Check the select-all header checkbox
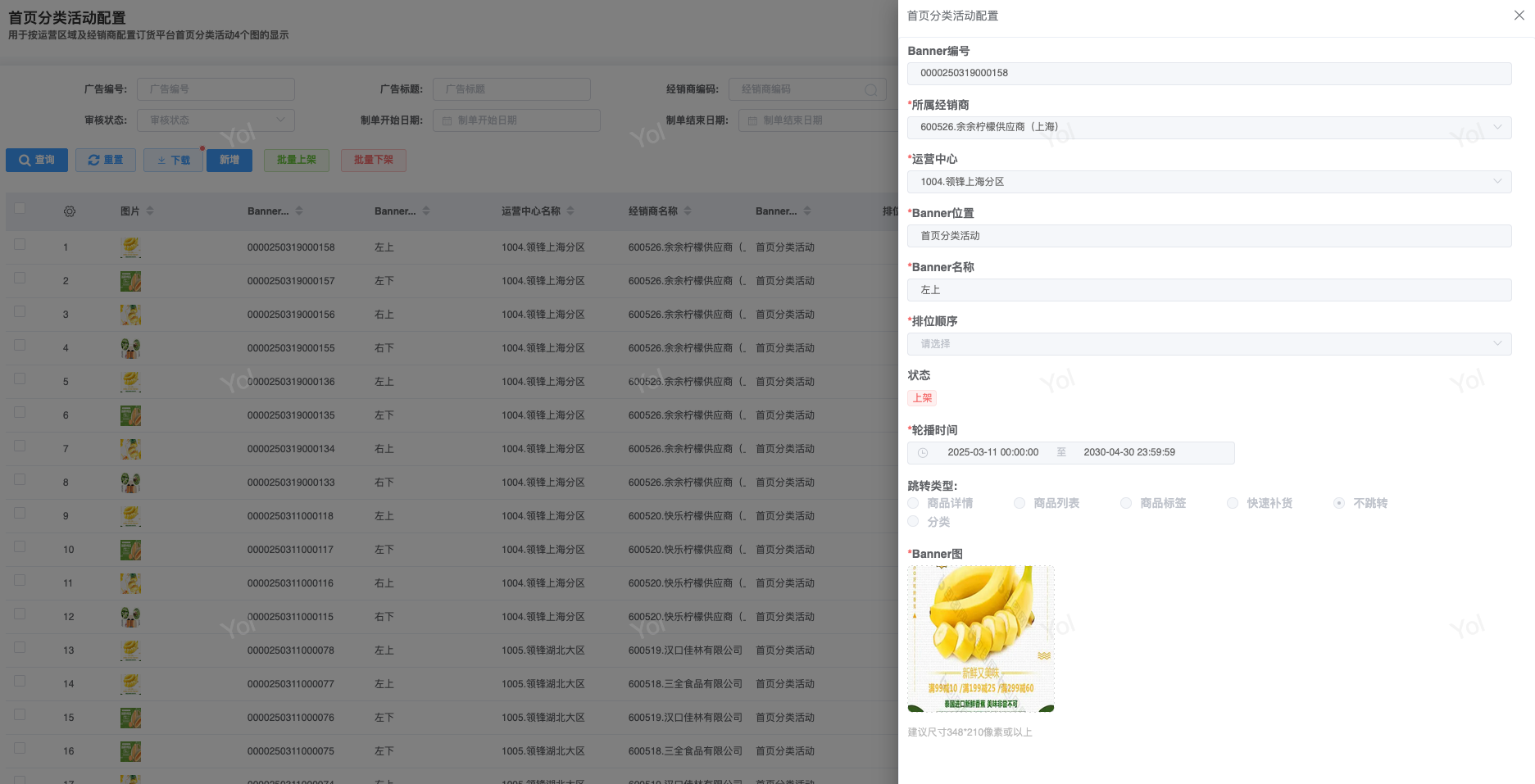The width and height of the screenshot is (1535, 784). (20, 208)
